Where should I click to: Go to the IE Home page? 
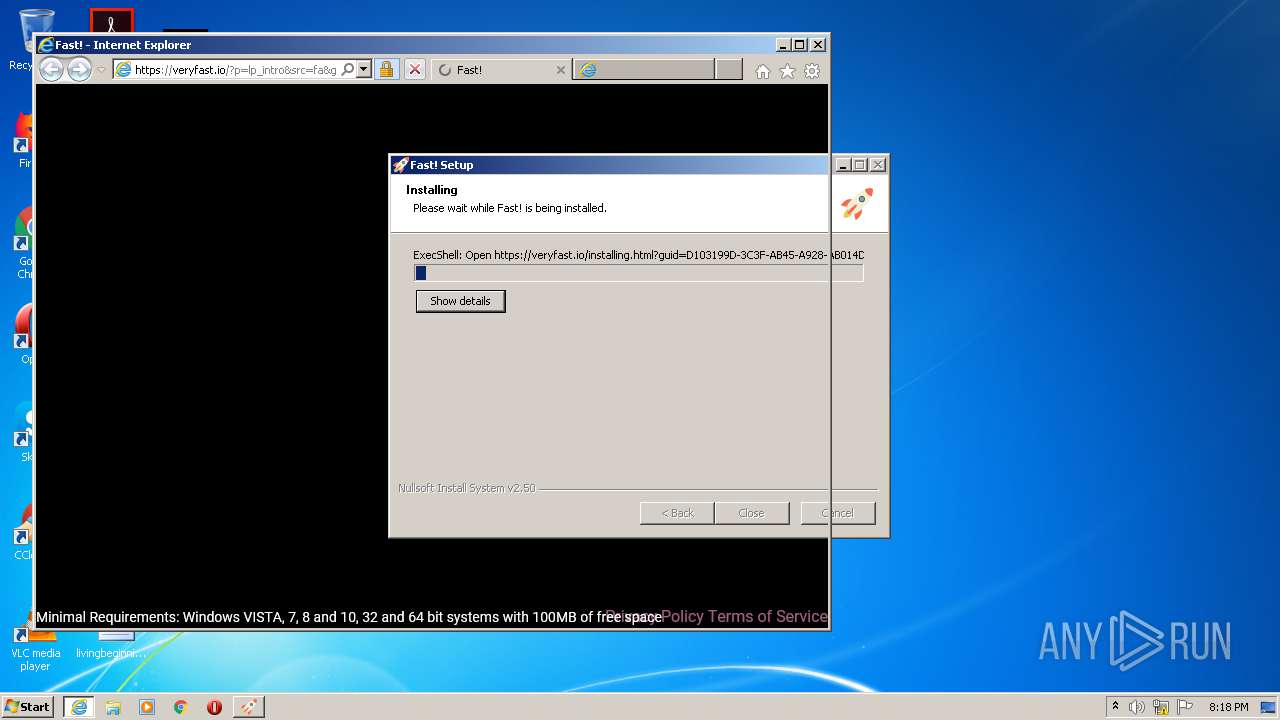pyautogui.click(x=763, y=71)
